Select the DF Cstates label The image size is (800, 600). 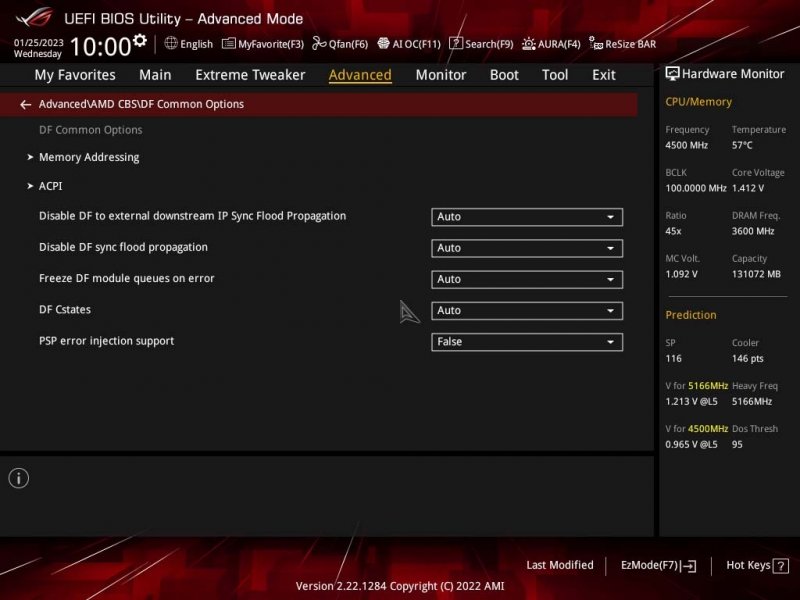click(65, 310)
